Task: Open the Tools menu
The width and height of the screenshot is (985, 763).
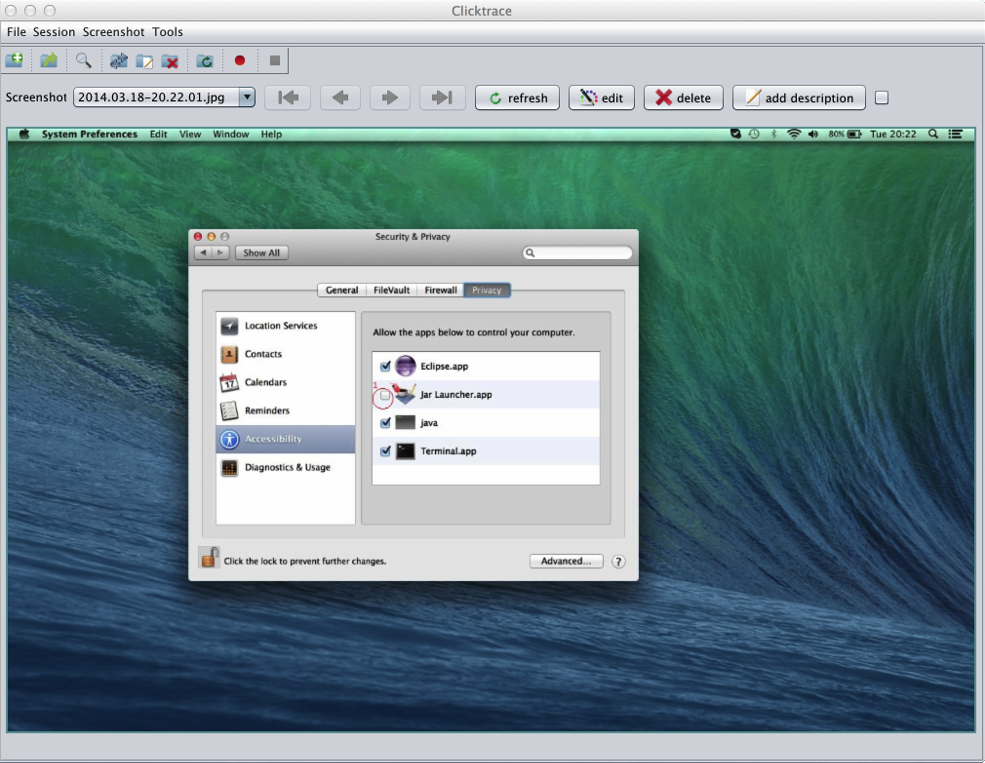Action: tap(167, 31)
